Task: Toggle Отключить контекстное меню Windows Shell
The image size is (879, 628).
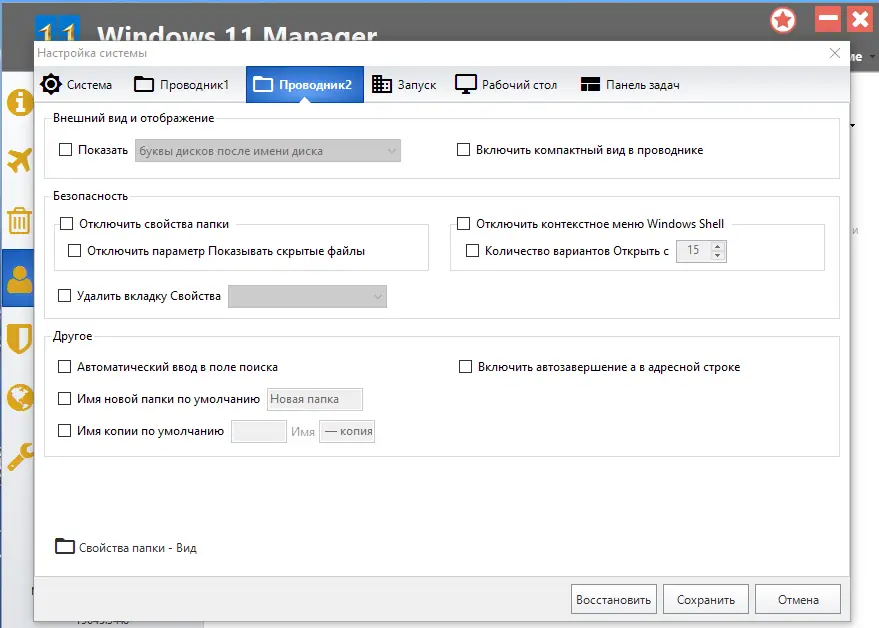Action: pyautogui.click(x=464, y=224)
